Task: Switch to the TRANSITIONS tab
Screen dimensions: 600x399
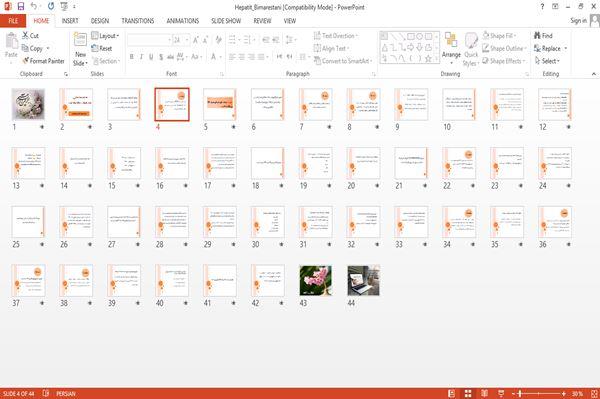Action: (138, 21)
